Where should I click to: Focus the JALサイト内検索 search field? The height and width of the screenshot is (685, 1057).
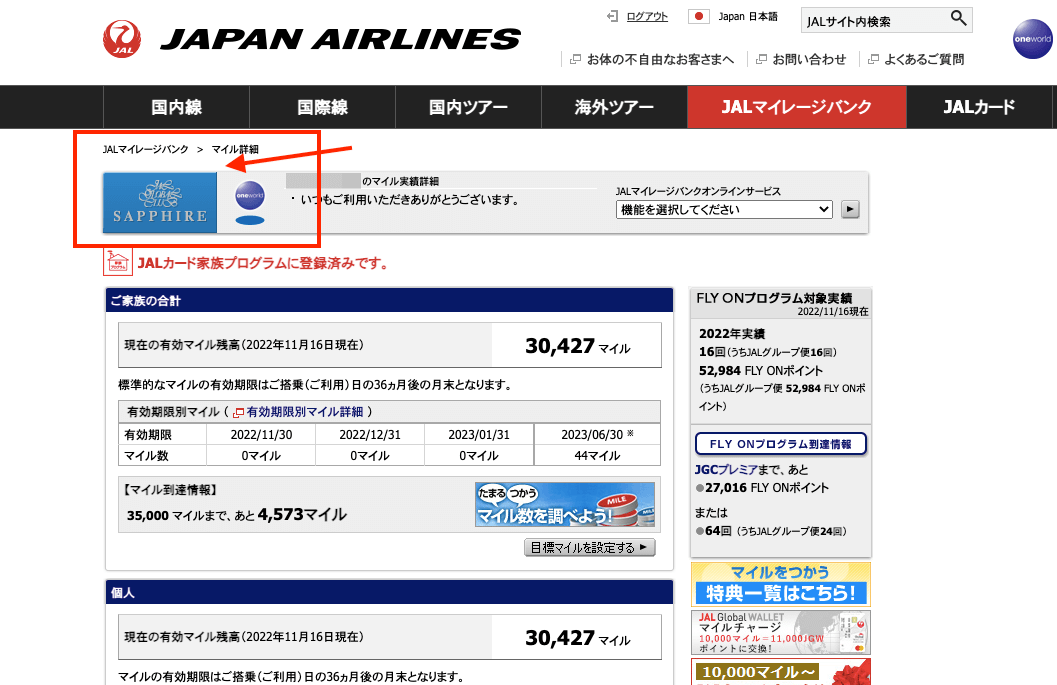coord(874,21)
